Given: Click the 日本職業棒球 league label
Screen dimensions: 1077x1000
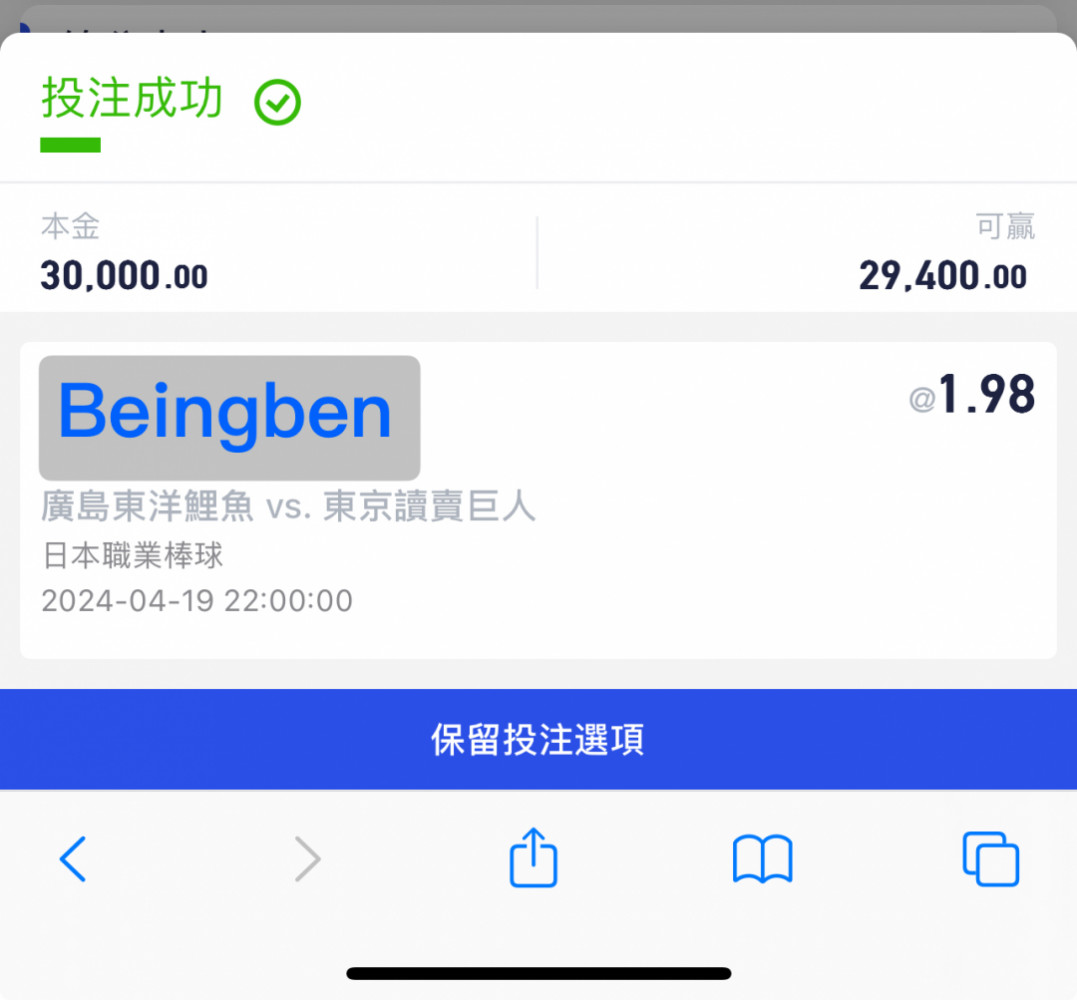Looking at the screenshot, I should coord(133,555).
